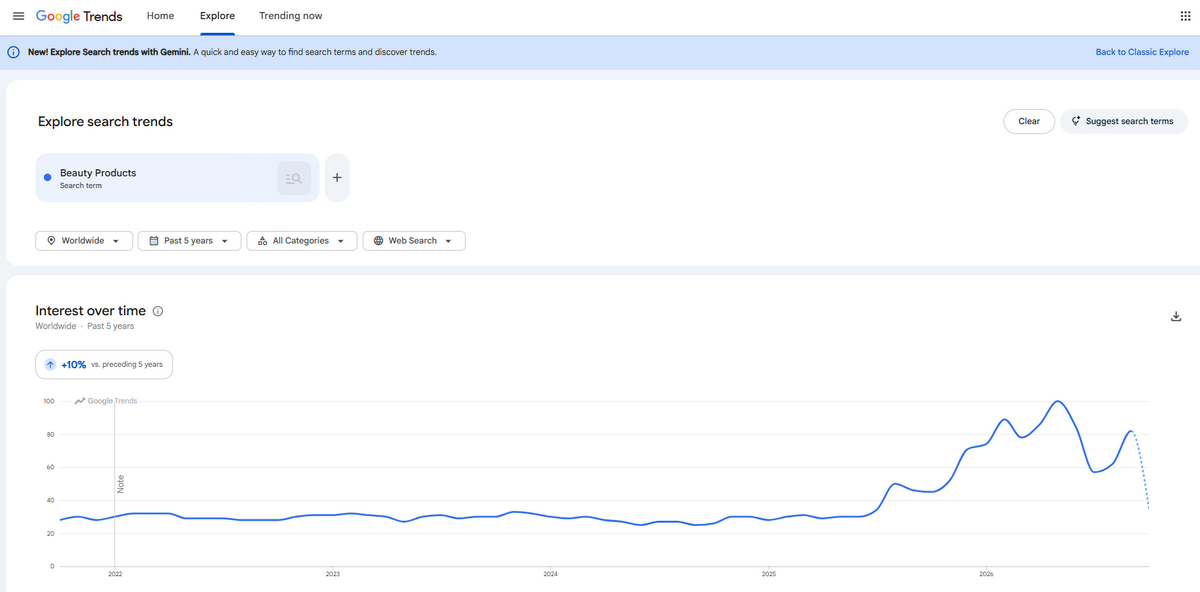
Task: Click the 2025 axis label
Action: coord(768,574)
